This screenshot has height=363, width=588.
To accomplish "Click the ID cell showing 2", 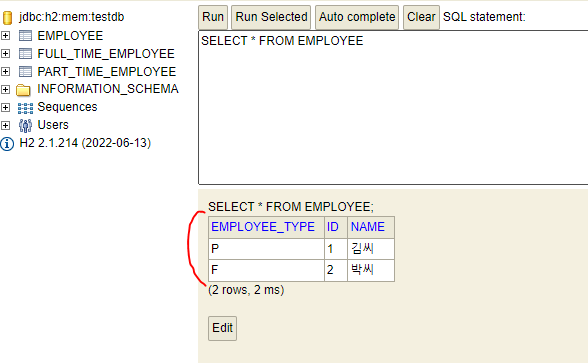I will click(x=336, y=270).
